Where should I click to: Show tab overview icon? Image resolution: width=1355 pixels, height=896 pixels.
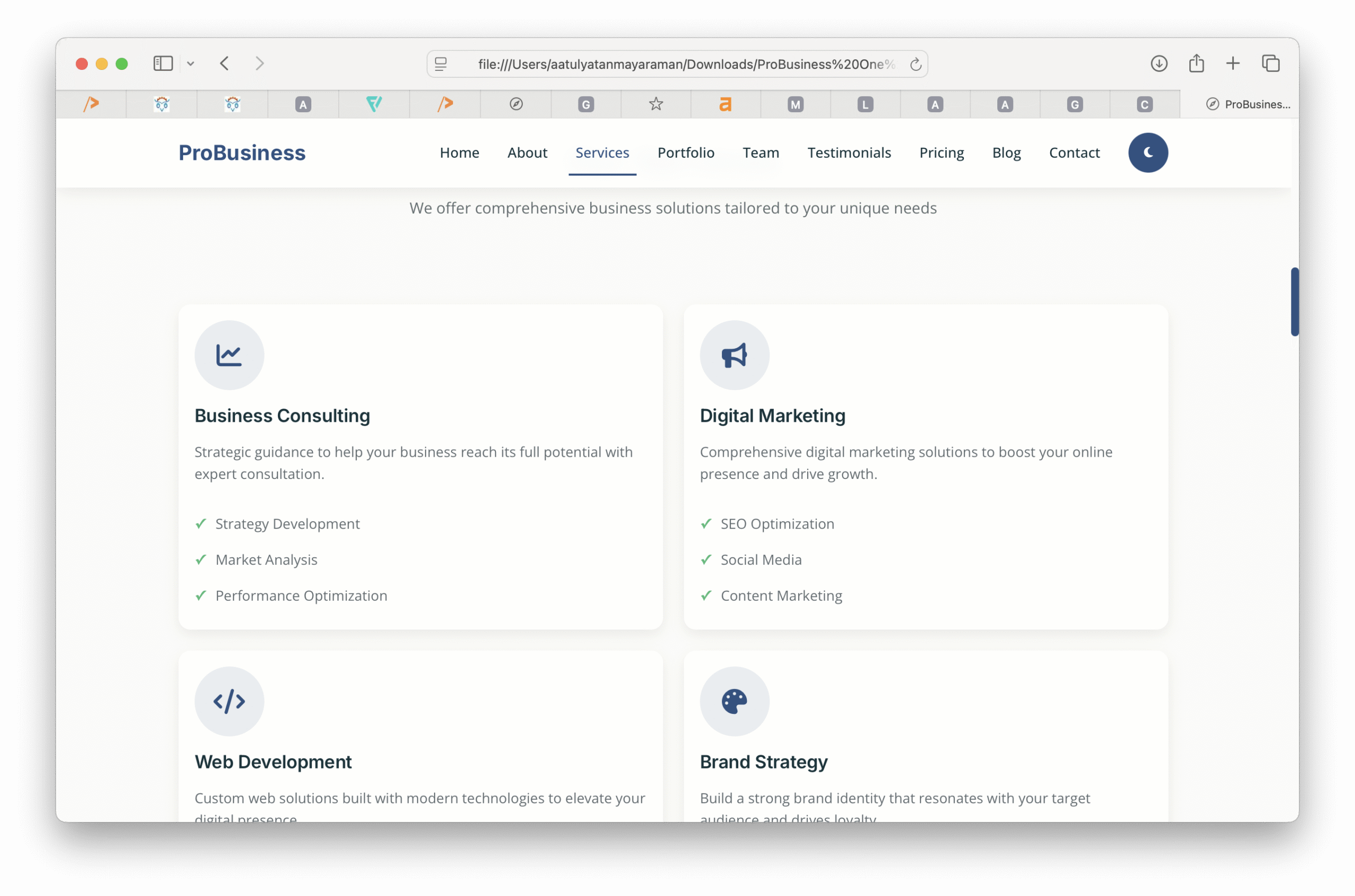click(1270, 64)
